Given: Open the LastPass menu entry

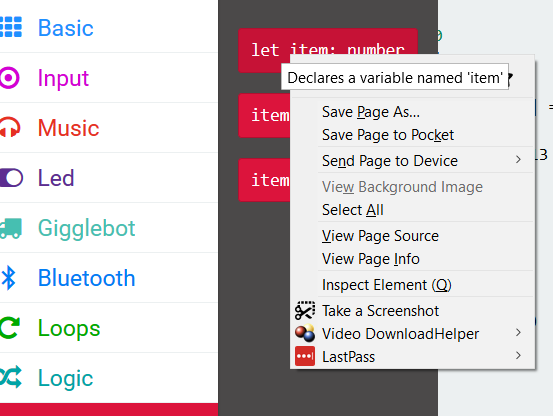Looking at the screenshot, I should (412, 356).
